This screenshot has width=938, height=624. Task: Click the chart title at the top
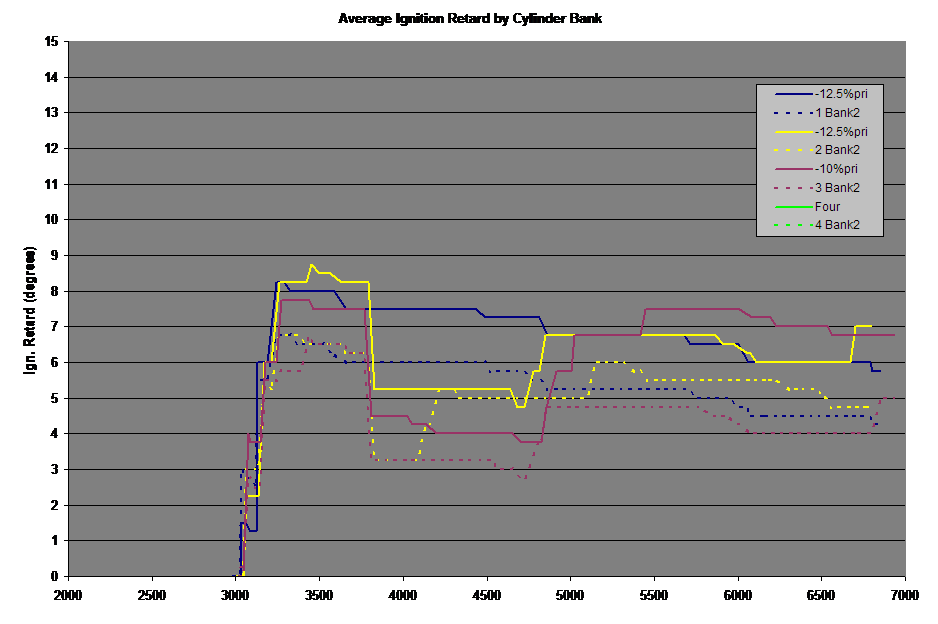[468, 18]
